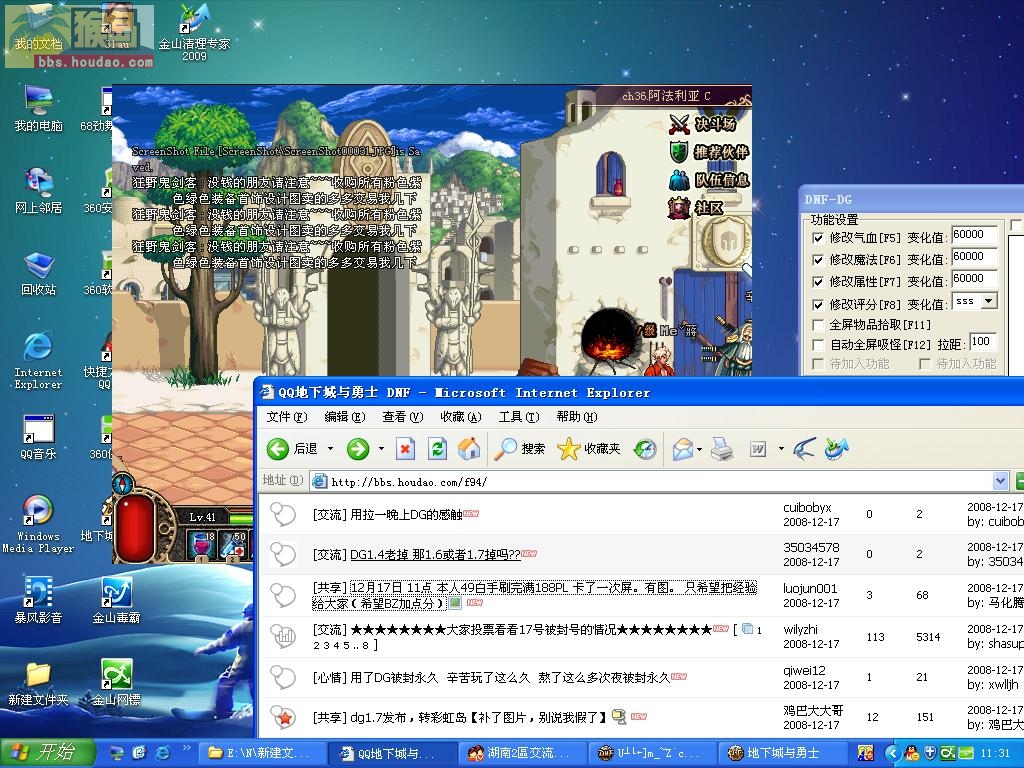Stop page loading with the red X icon
This screenshot has width=1024, height=768.
click(406, 449)
